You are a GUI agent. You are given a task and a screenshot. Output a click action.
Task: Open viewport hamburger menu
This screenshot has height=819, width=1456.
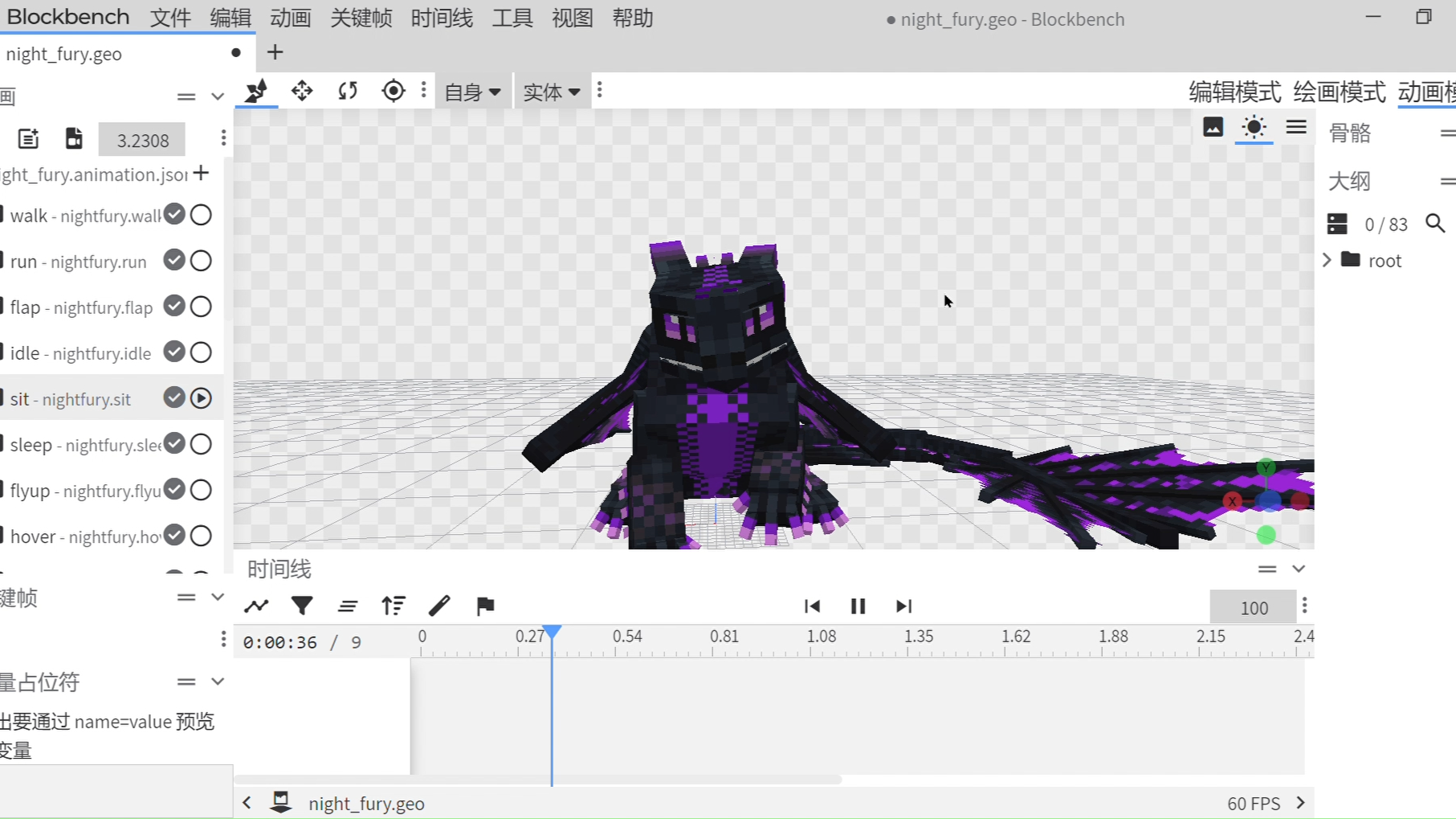pos(1296,127)
